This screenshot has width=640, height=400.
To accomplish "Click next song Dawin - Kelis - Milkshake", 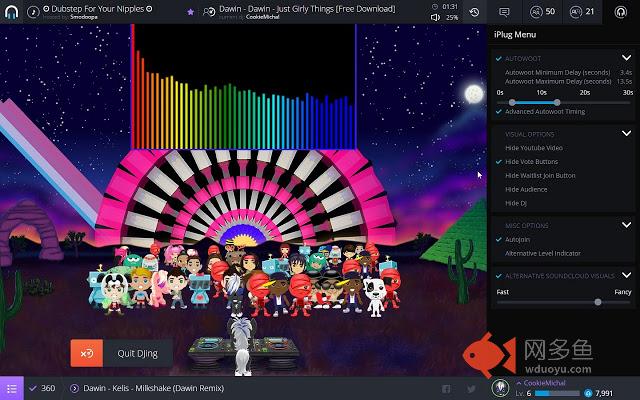I will pos(153,388).
